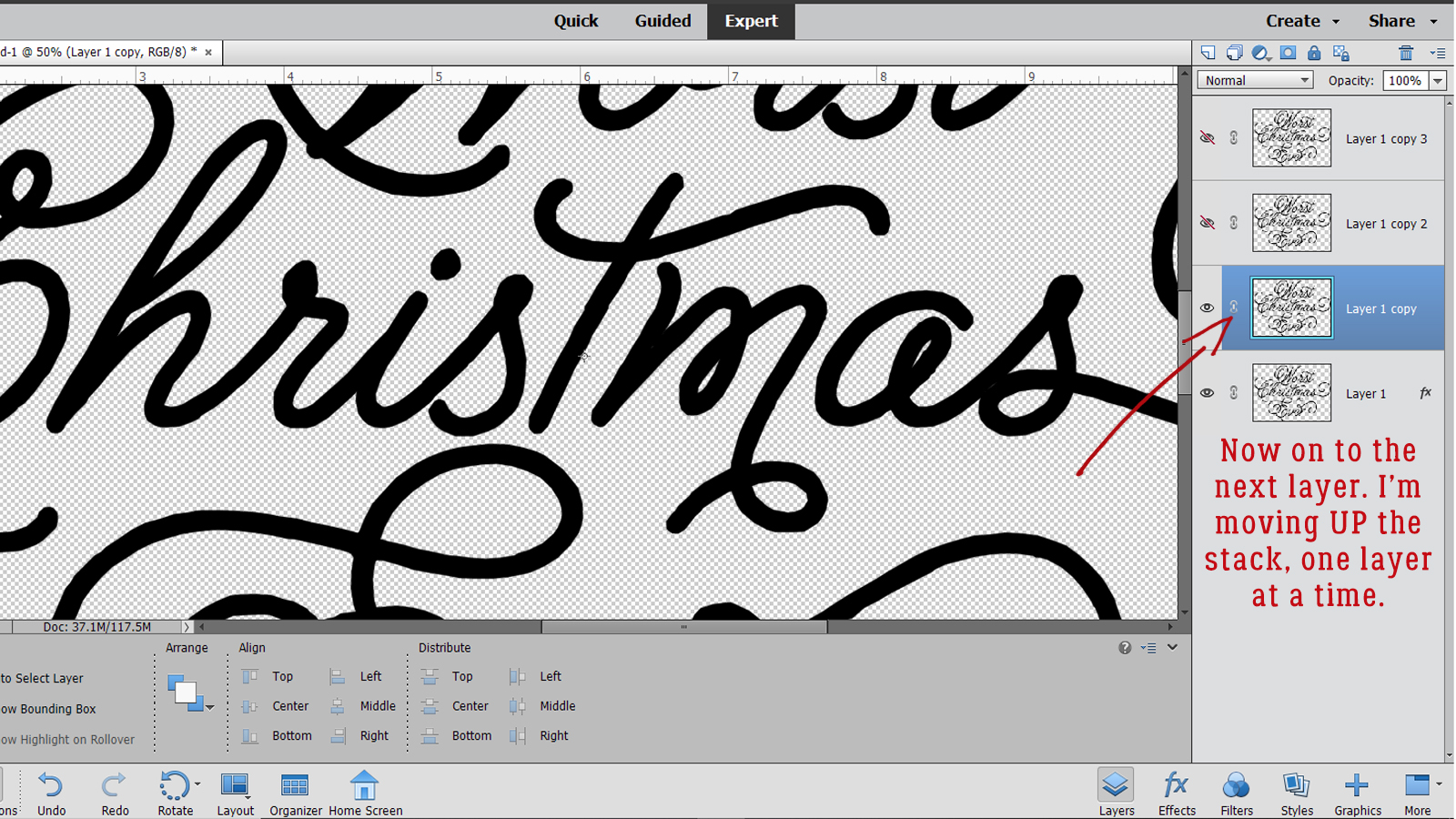Viewport: 1456px width, 819px height.
Task: Open the Layers panel button
Action: click(1117, 794)
